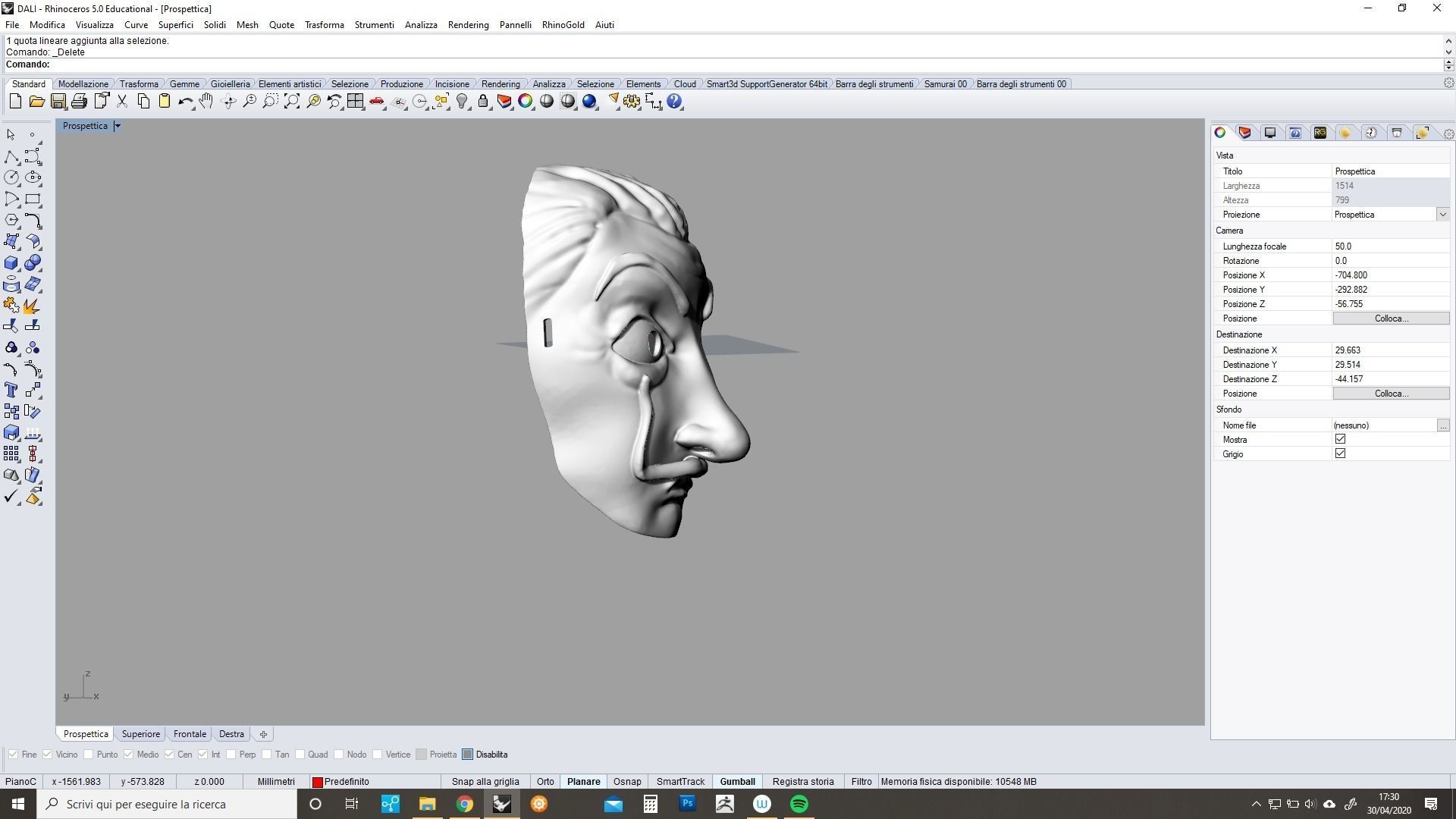1456x819 pixels.
Task: Select the Text object tool in sidebar
Action: click(11, 390)
